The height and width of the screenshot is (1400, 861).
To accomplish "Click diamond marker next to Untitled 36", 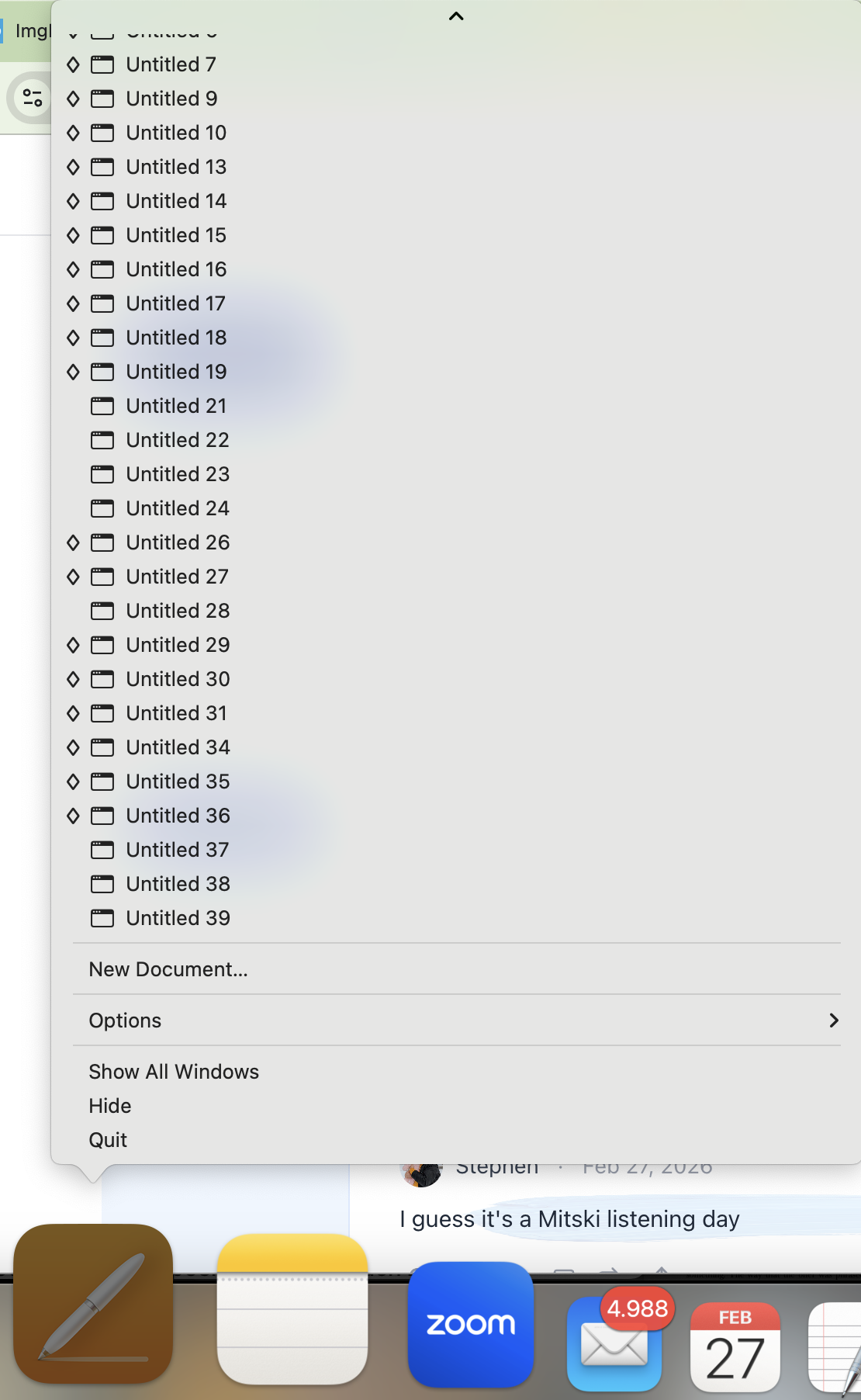I will [73, 816].
